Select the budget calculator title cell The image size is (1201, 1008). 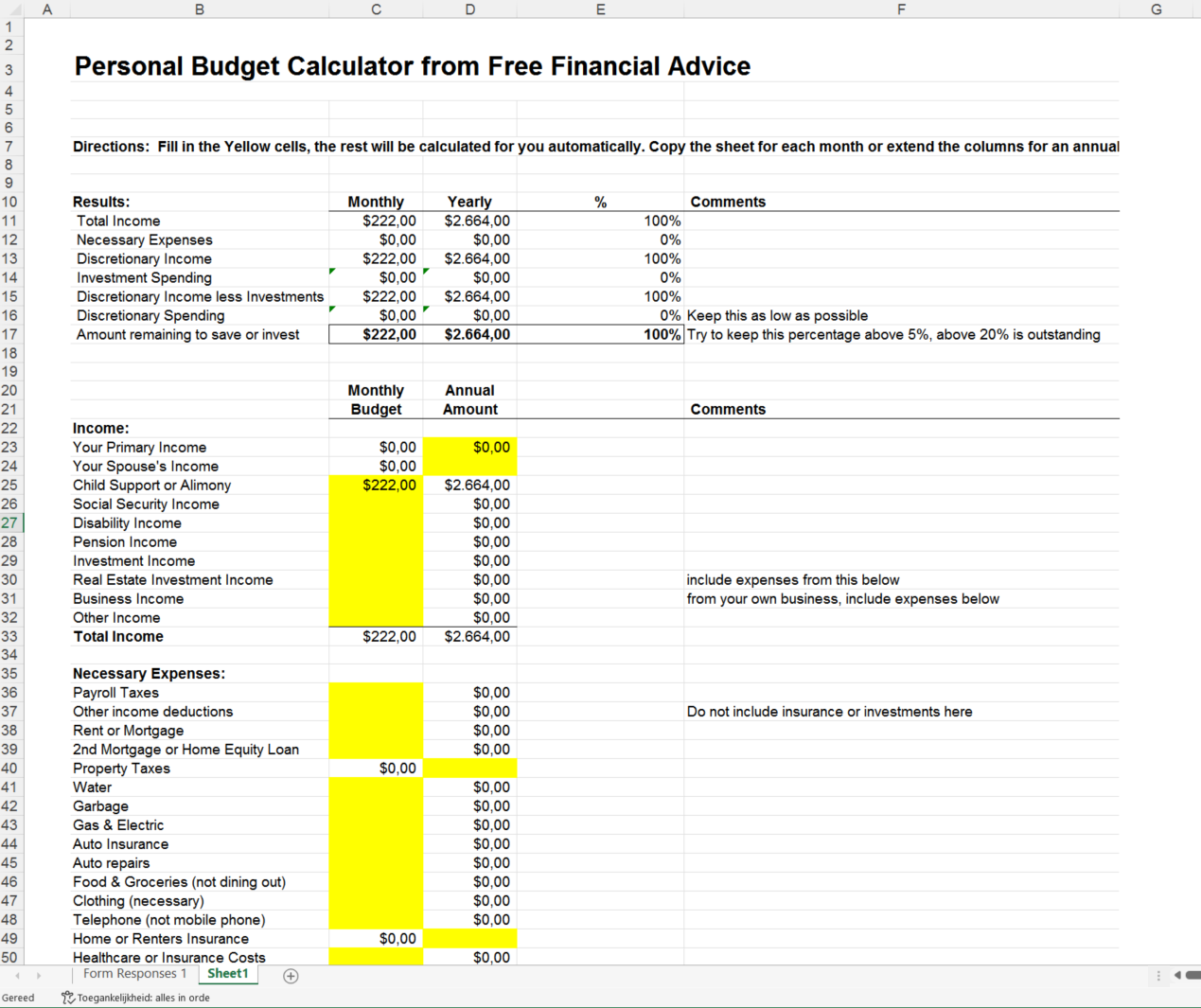[x=412, y=66]
